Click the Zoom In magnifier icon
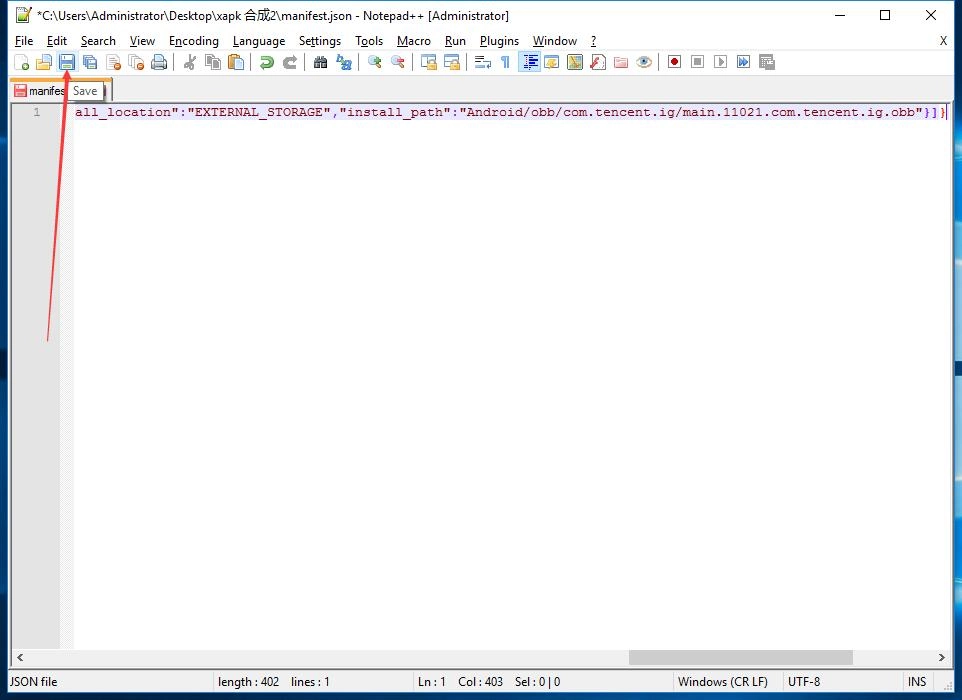The image size is (962, 700). [375, 62]
